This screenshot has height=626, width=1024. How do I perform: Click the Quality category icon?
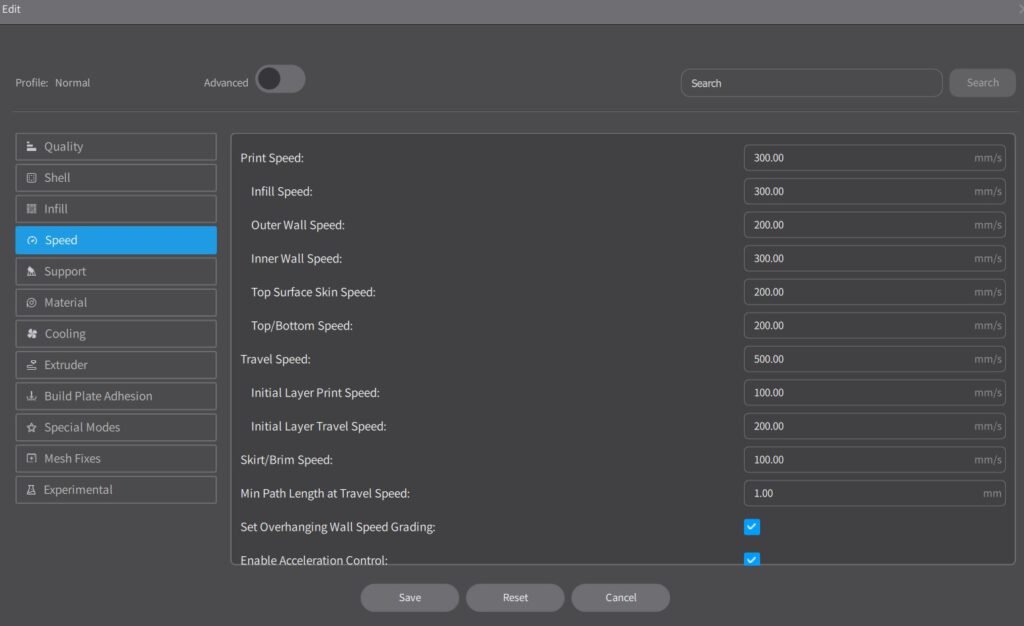pyautogui.click(x=31, y=147)
